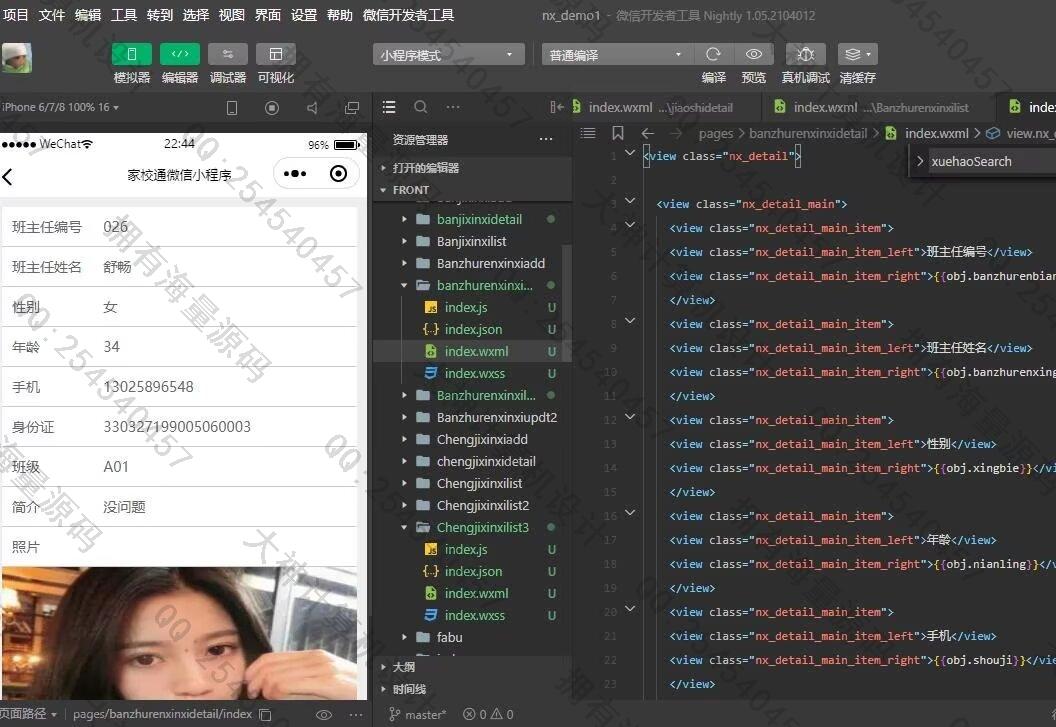Switch to index.wxml ...\jiaoshidetail tab
This screenshot has width=1056, height=727.
click(661, 107)
